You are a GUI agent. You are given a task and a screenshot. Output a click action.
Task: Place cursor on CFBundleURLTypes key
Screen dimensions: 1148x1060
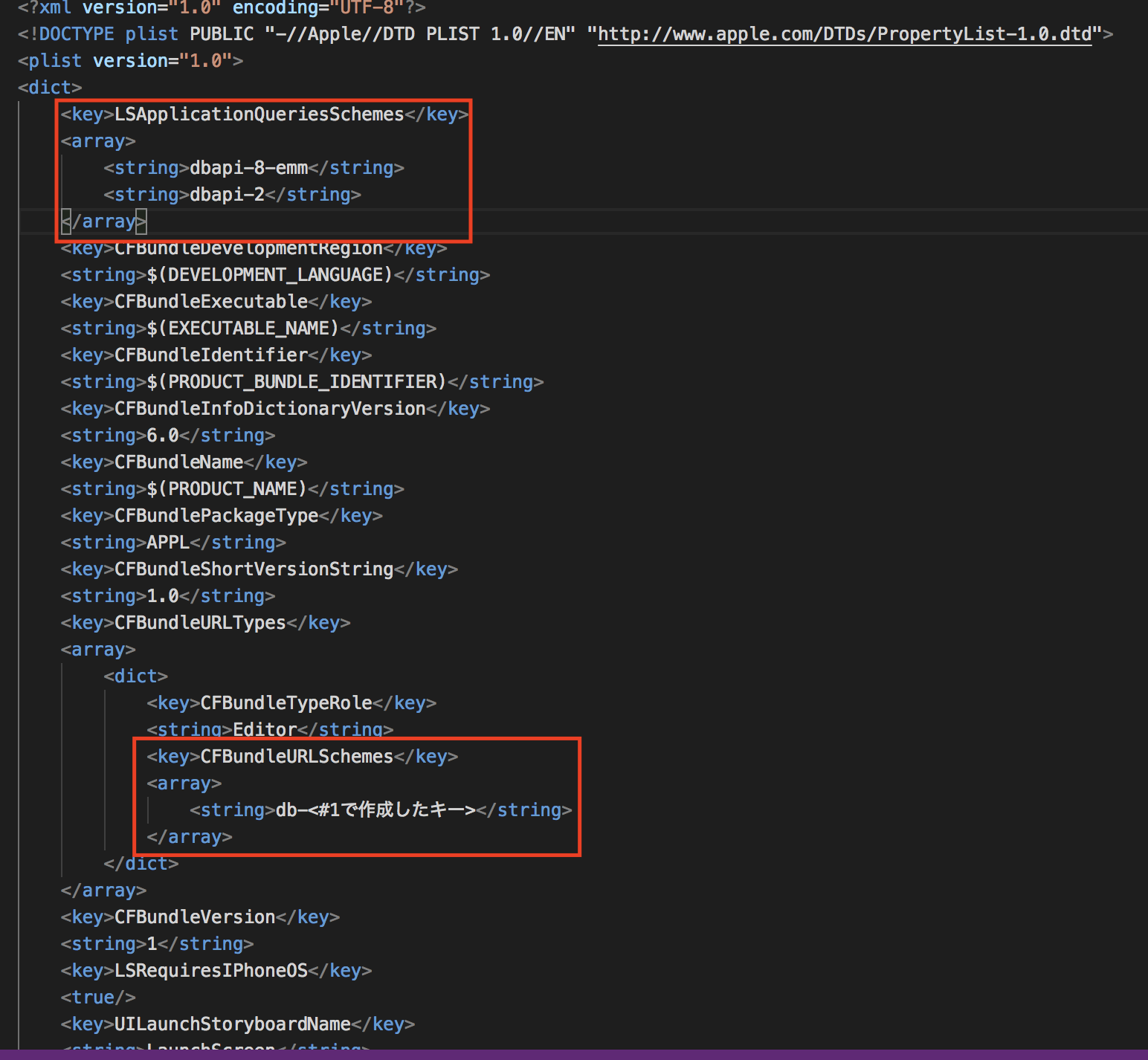click(x=200, y=623)
